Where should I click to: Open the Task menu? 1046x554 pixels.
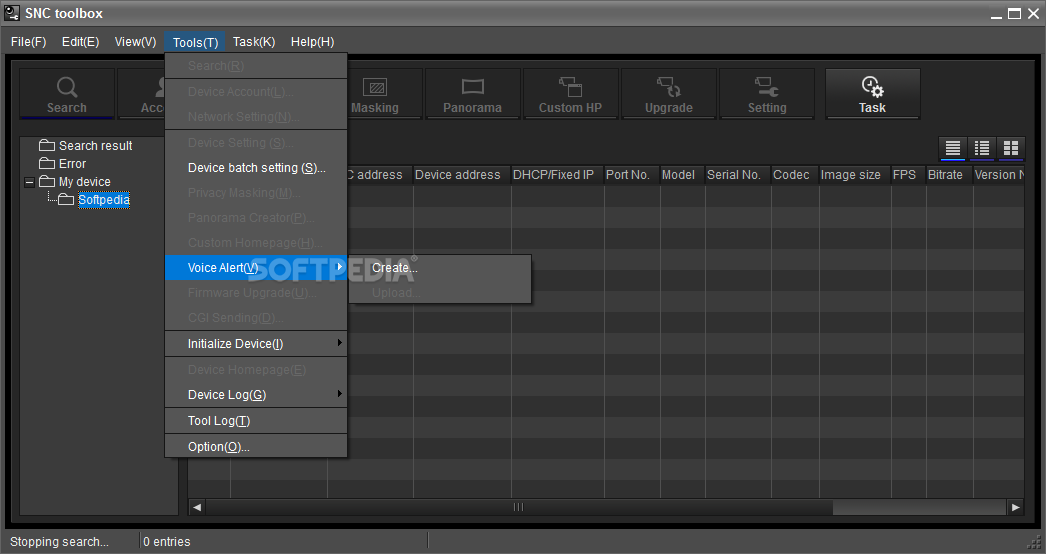(x=254, y=41)
